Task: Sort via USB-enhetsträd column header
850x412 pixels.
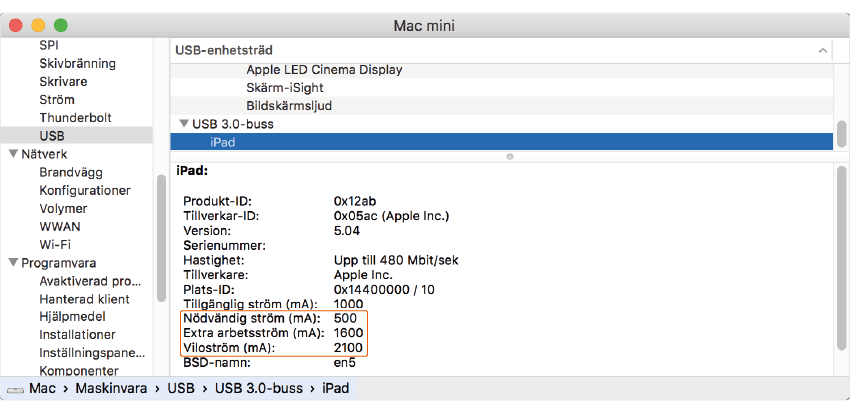Action: (223, 50)
